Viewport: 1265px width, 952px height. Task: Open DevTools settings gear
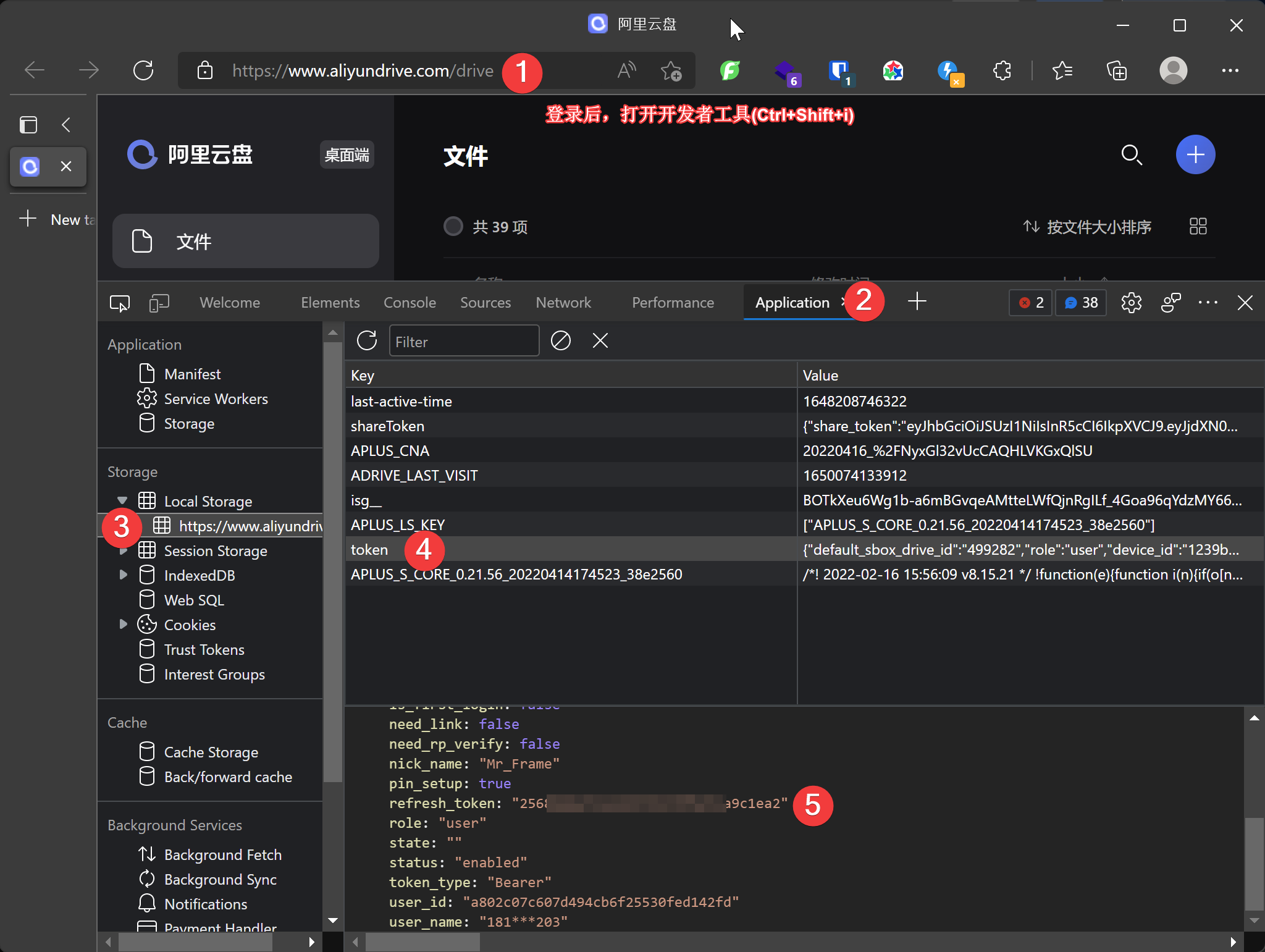[1131, 303]
